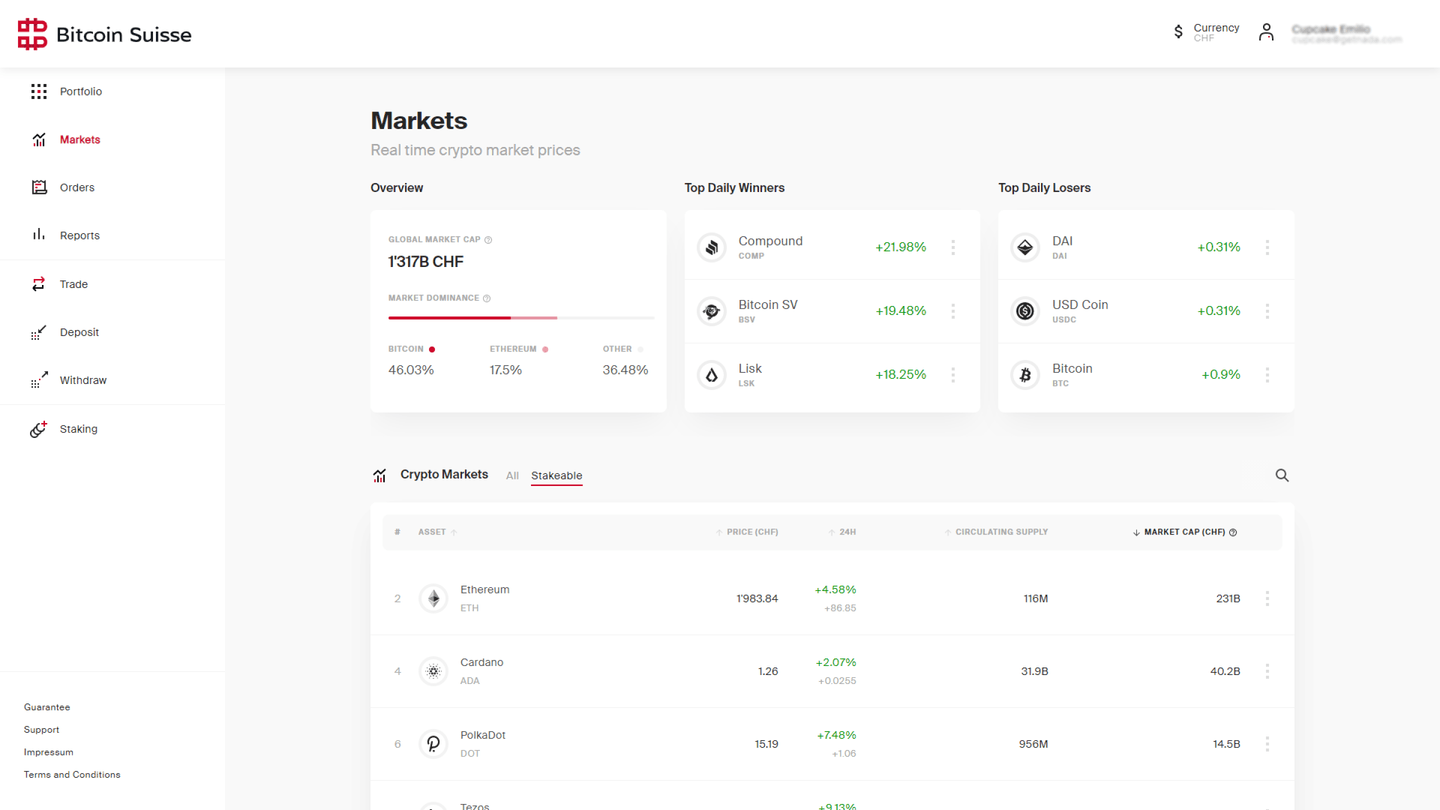This screenshot has width=1440, height=810.
Task: Select the Deposit sidebar item
Action: point(79,332)
